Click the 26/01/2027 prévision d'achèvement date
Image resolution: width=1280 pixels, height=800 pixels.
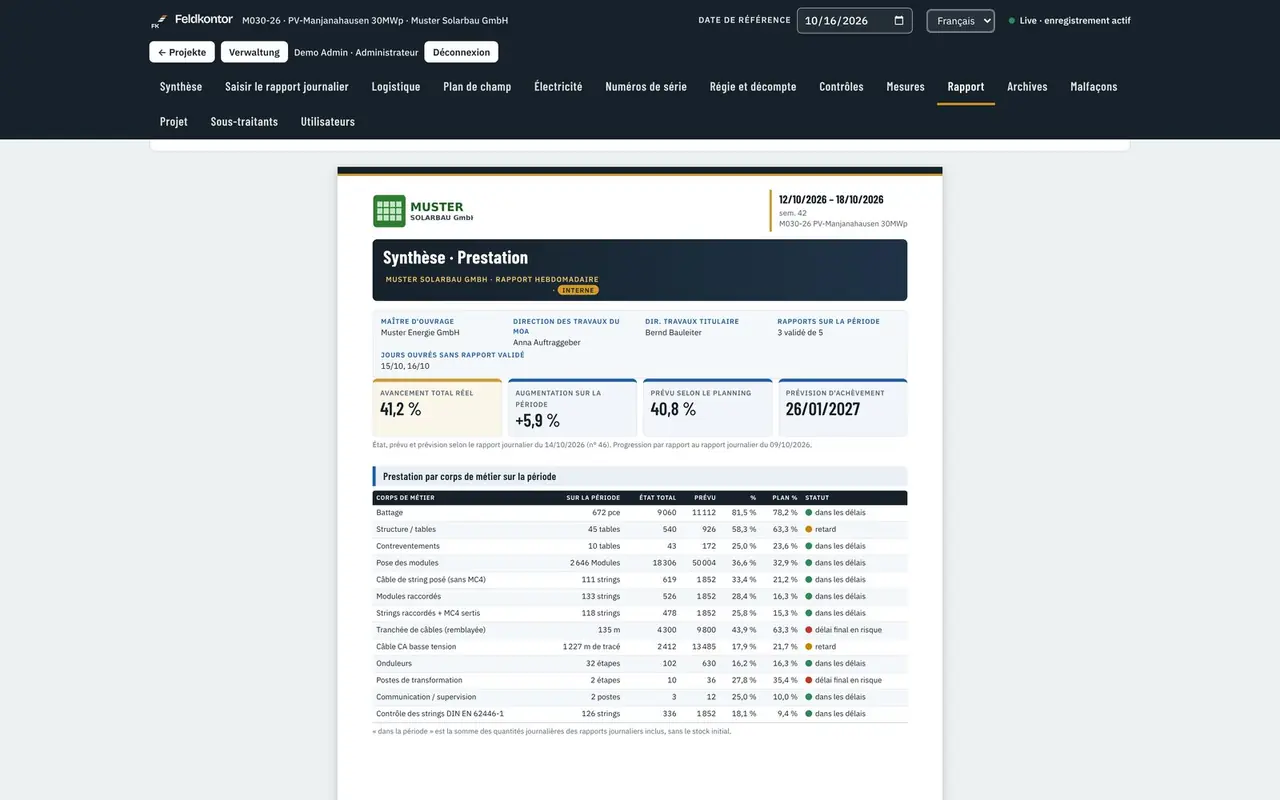pyautogui.click(x=823, y=409)
